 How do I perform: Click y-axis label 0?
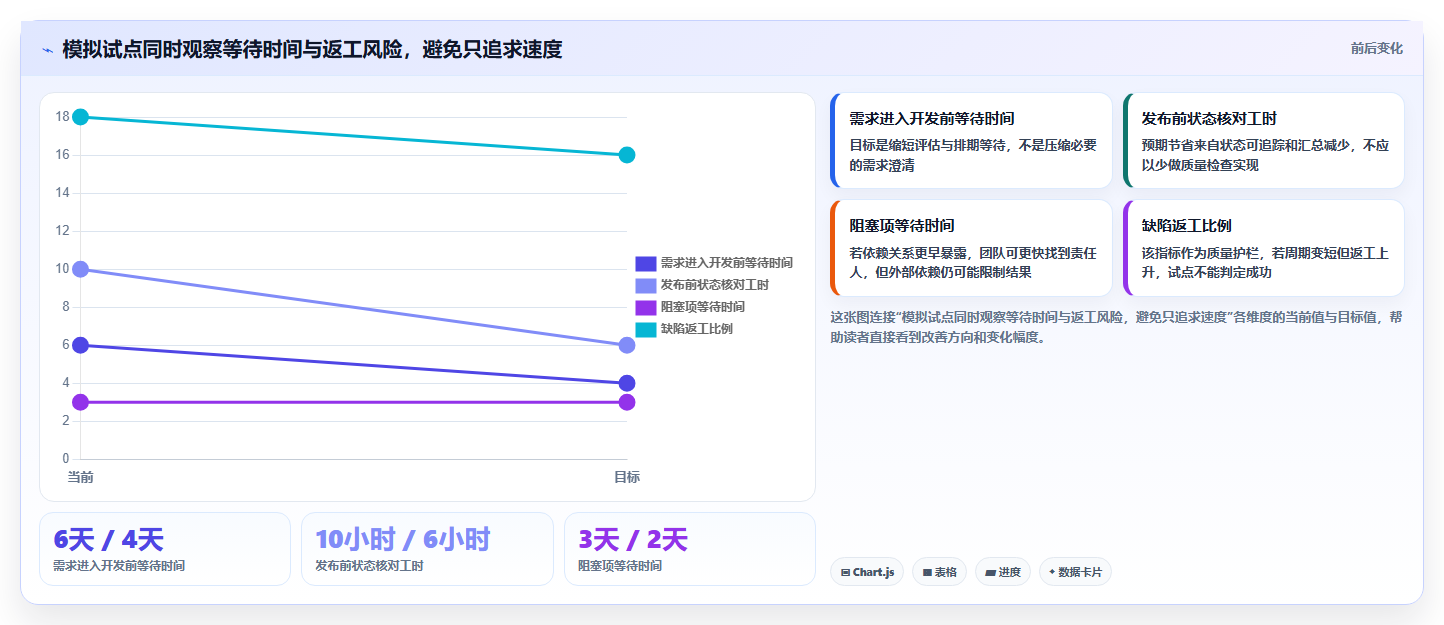[66, 459]
